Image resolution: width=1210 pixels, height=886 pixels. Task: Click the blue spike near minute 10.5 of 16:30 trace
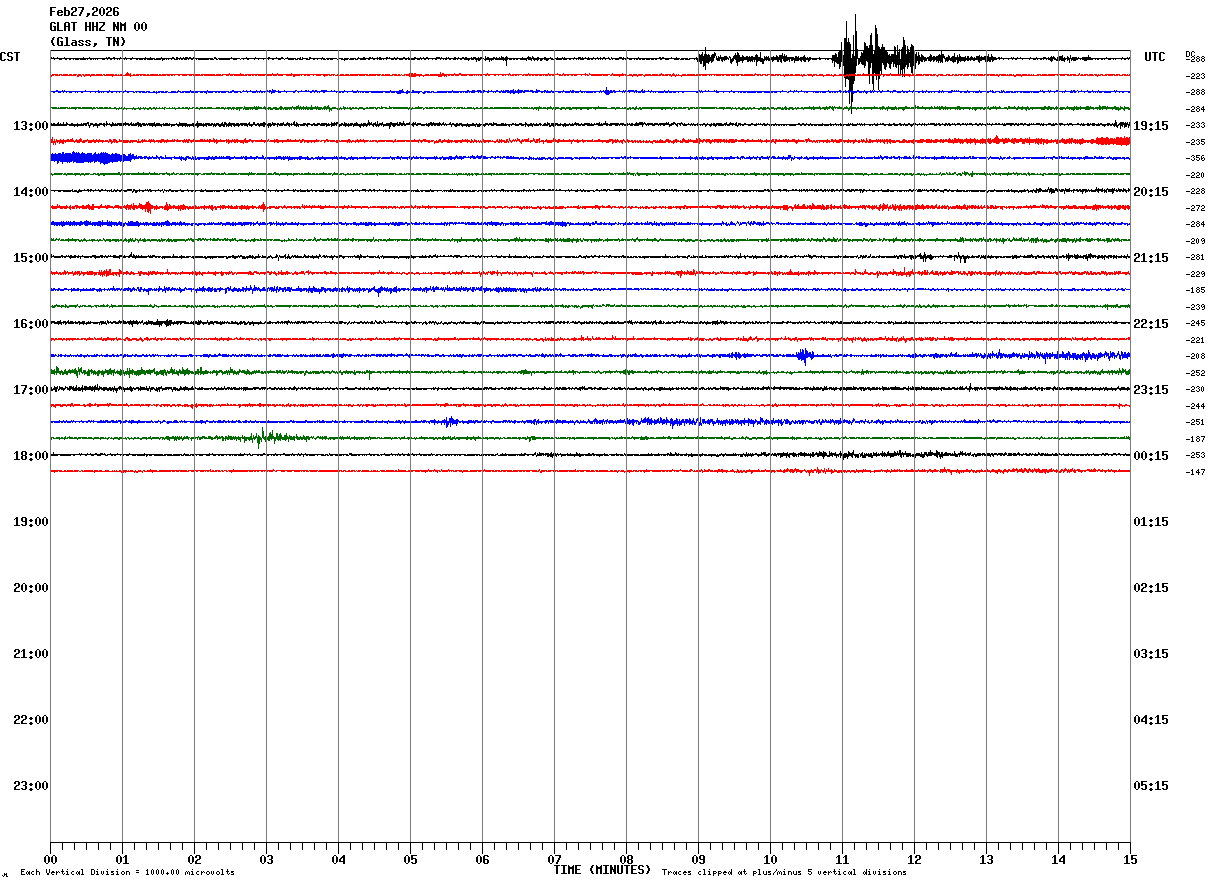[x=805, y=355]
